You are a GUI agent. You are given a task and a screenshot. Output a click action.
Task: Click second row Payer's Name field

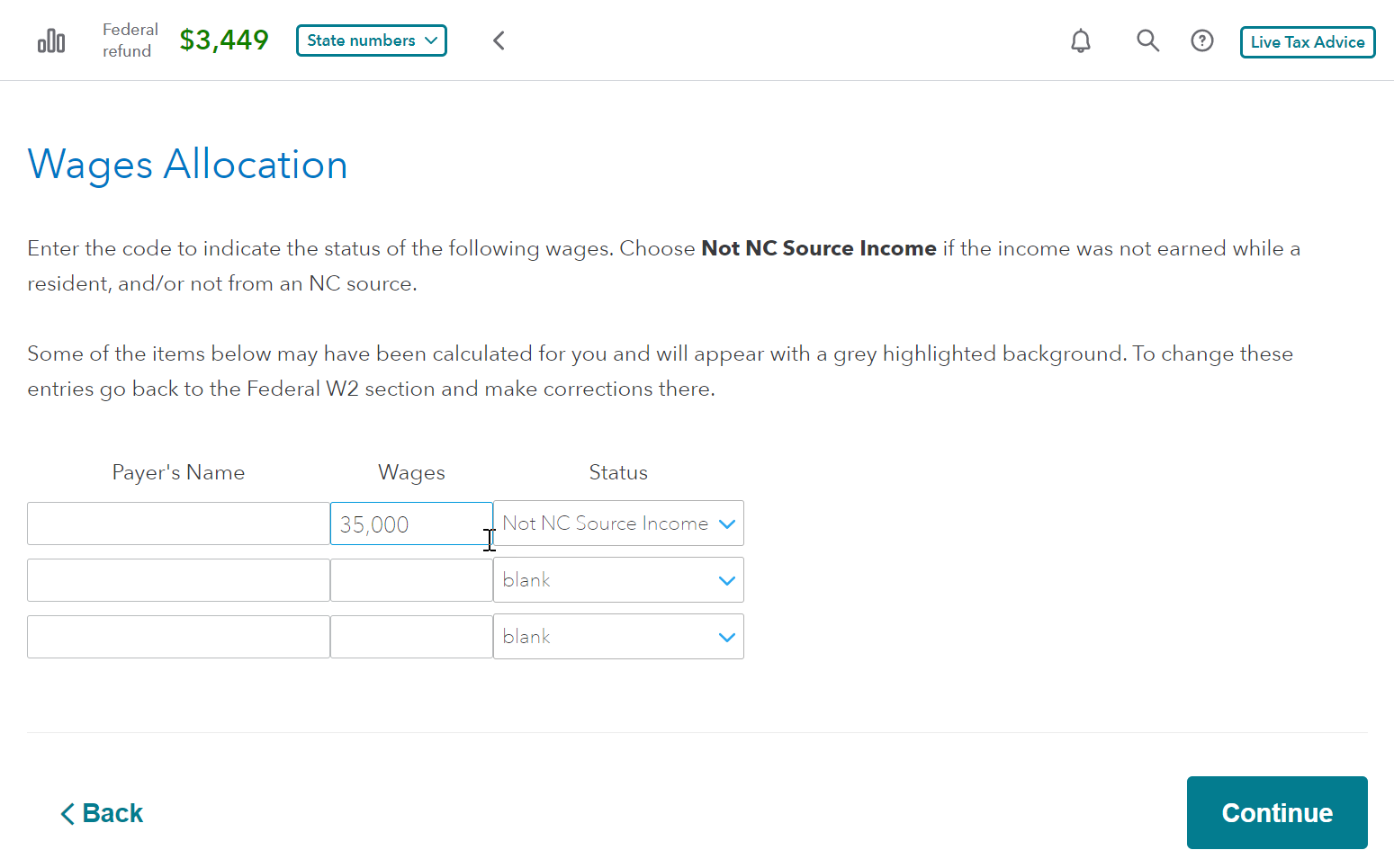click(178, 580)
